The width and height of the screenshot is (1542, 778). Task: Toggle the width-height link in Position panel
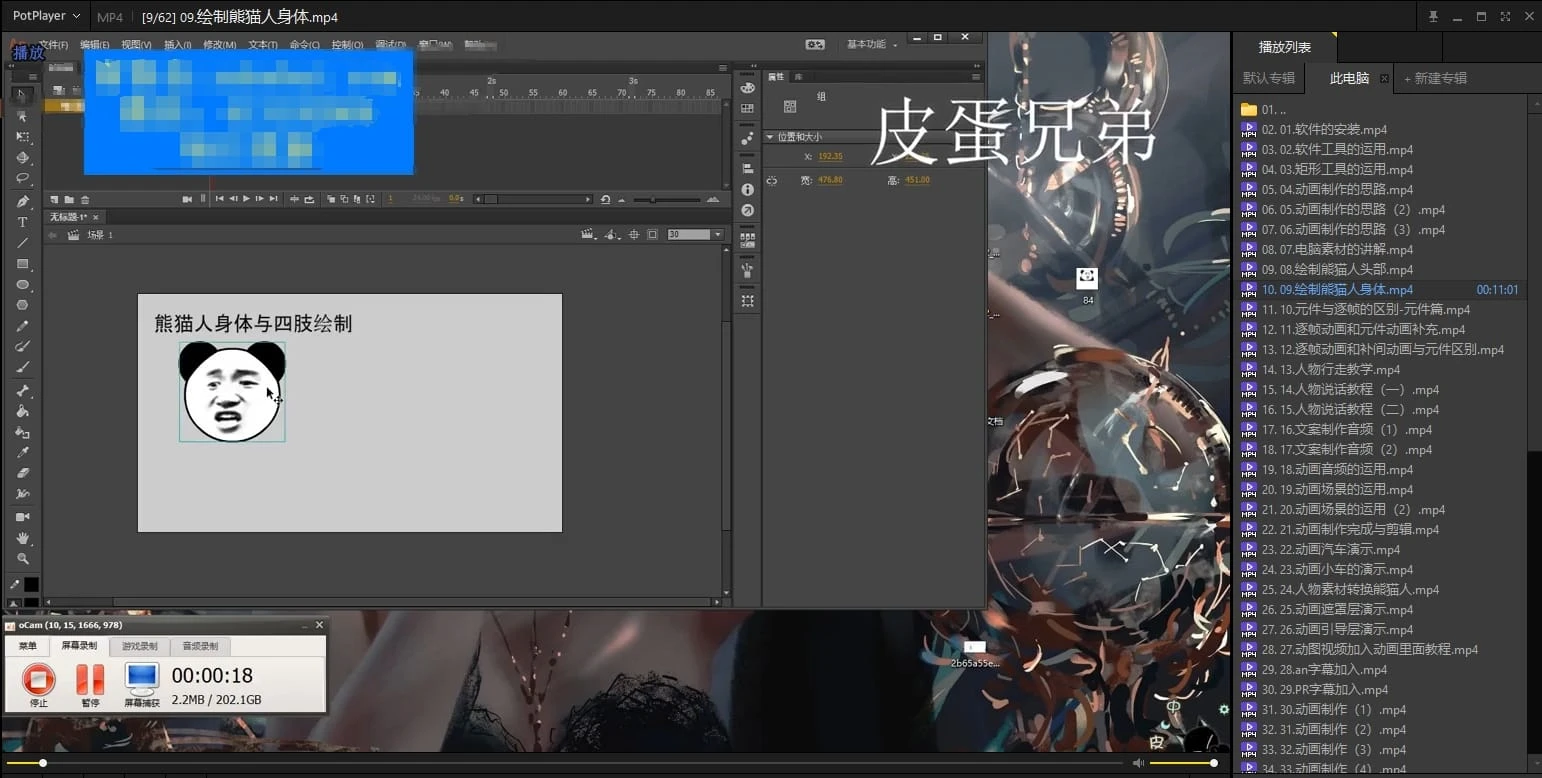(771, 179)
